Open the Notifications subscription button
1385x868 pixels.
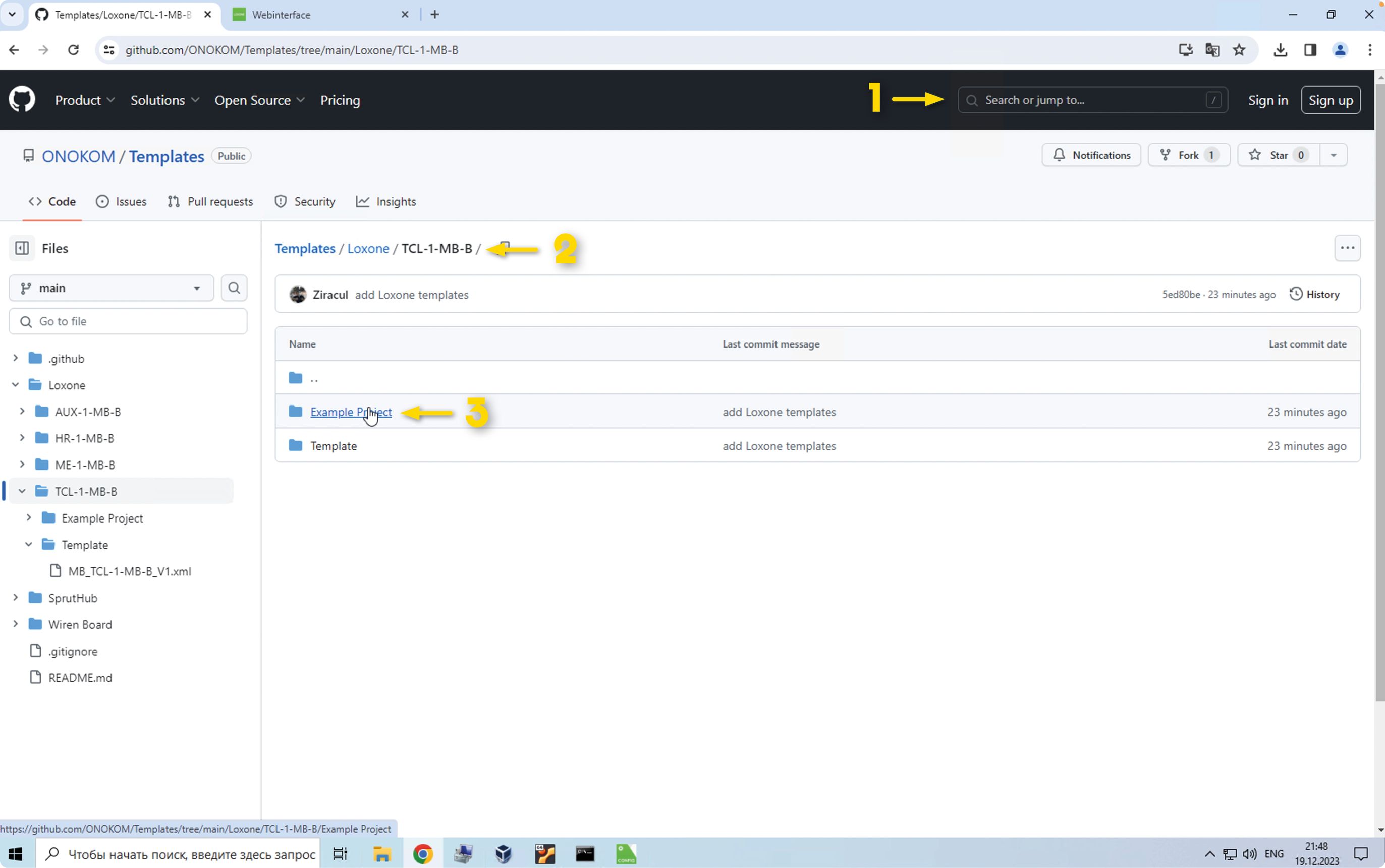(x=1091, y=155)
